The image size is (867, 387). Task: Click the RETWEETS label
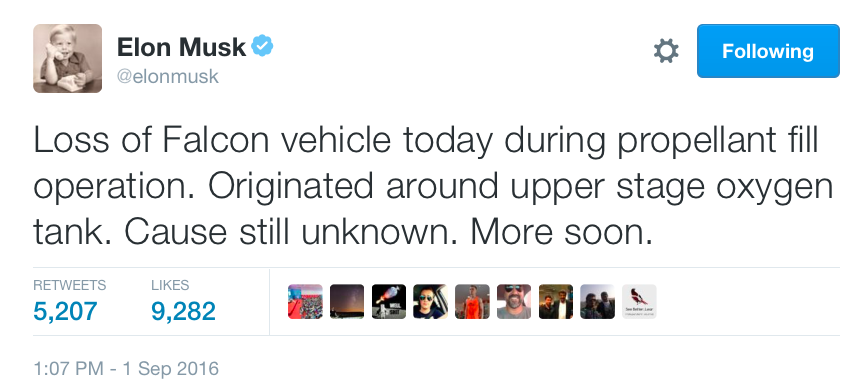click(x=70, y=285)
